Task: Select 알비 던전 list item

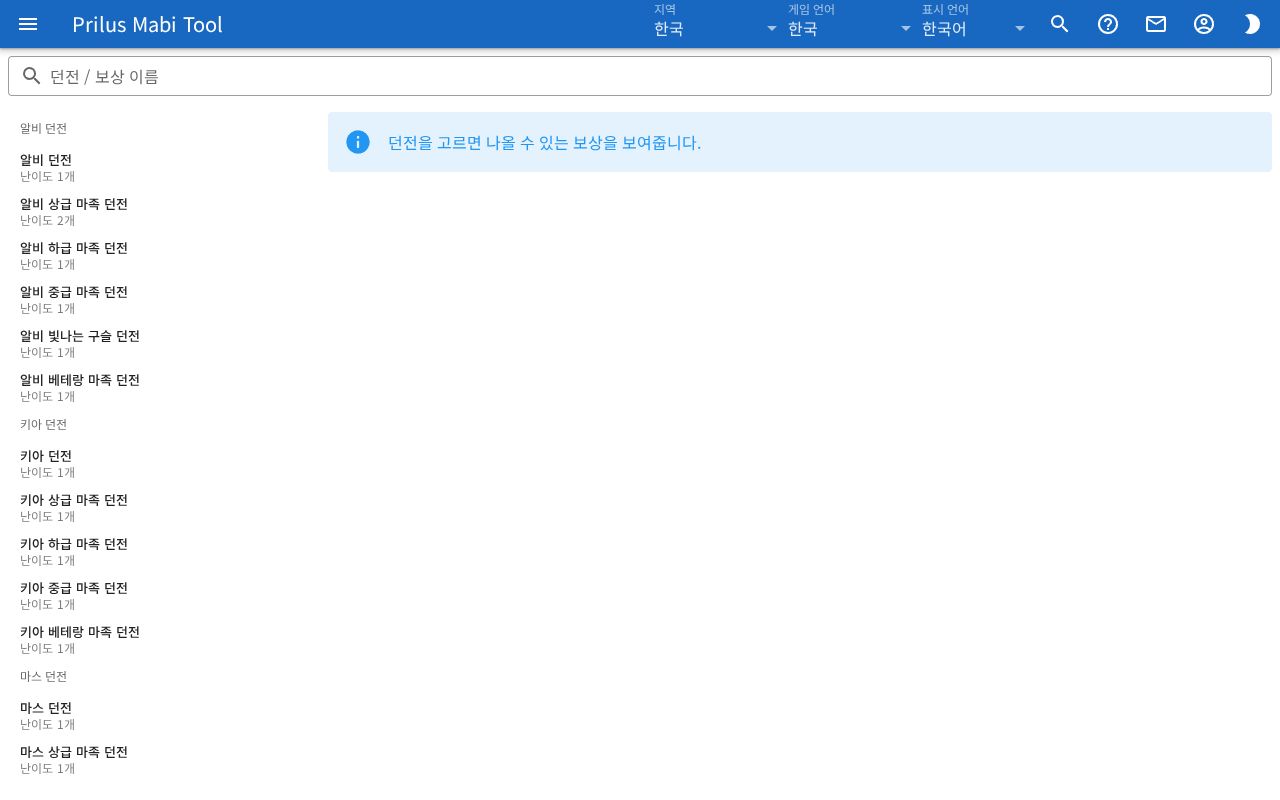Action: tap(160, 167)
